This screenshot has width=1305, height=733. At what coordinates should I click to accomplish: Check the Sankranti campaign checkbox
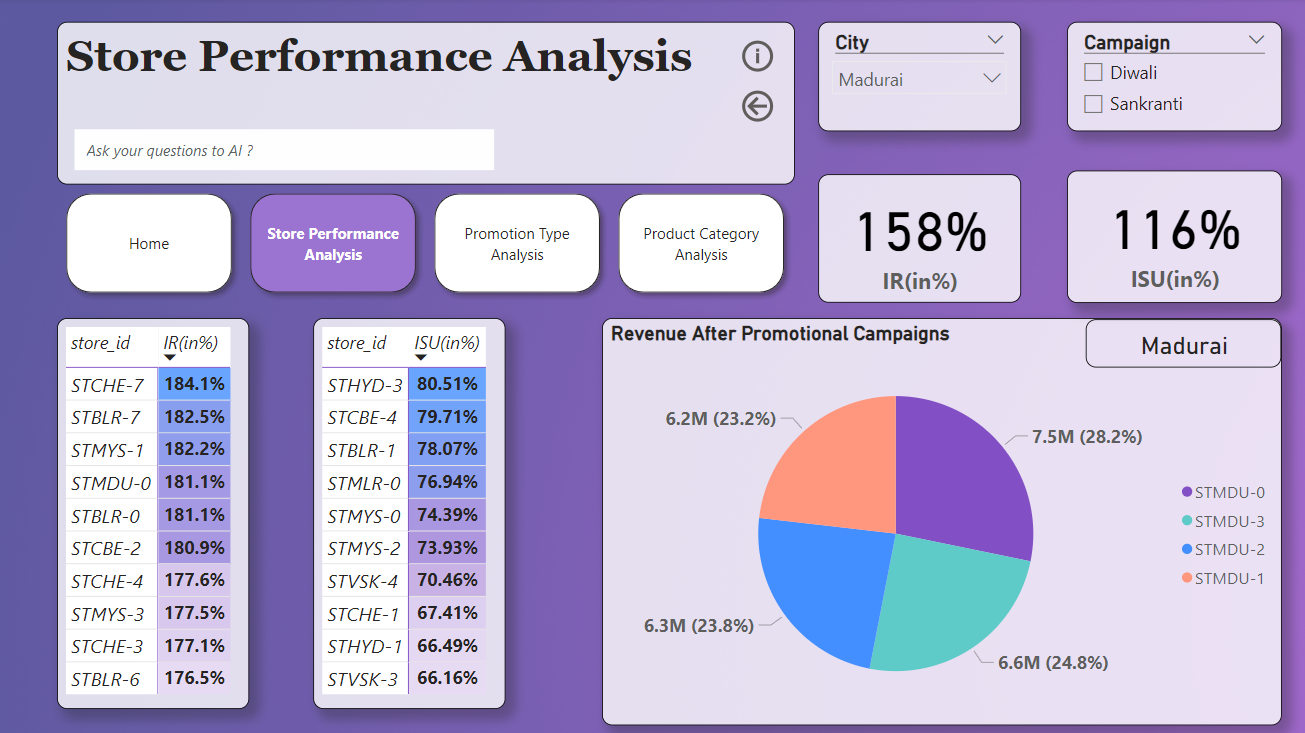click(x=1093, y=104)
